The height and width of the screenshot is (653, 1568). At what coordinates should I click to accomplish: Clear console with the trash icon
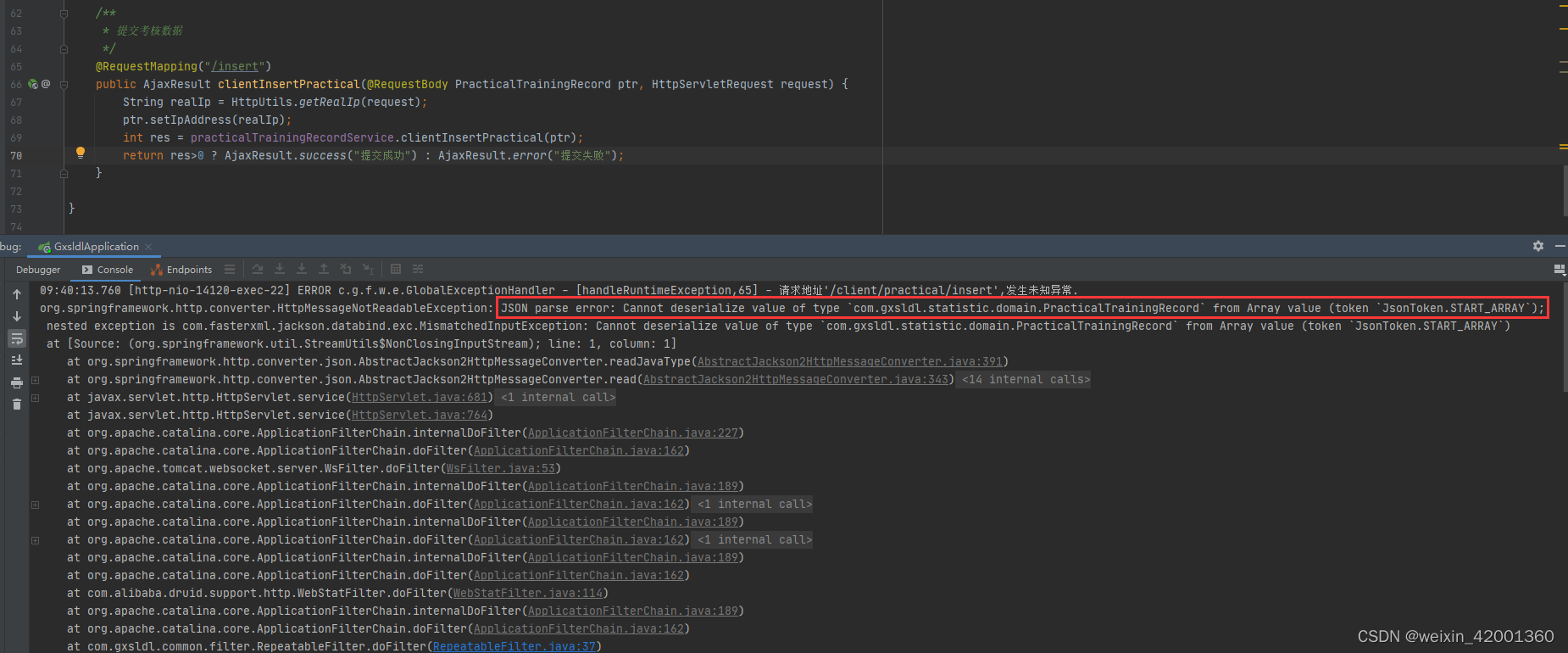[17, 405]
